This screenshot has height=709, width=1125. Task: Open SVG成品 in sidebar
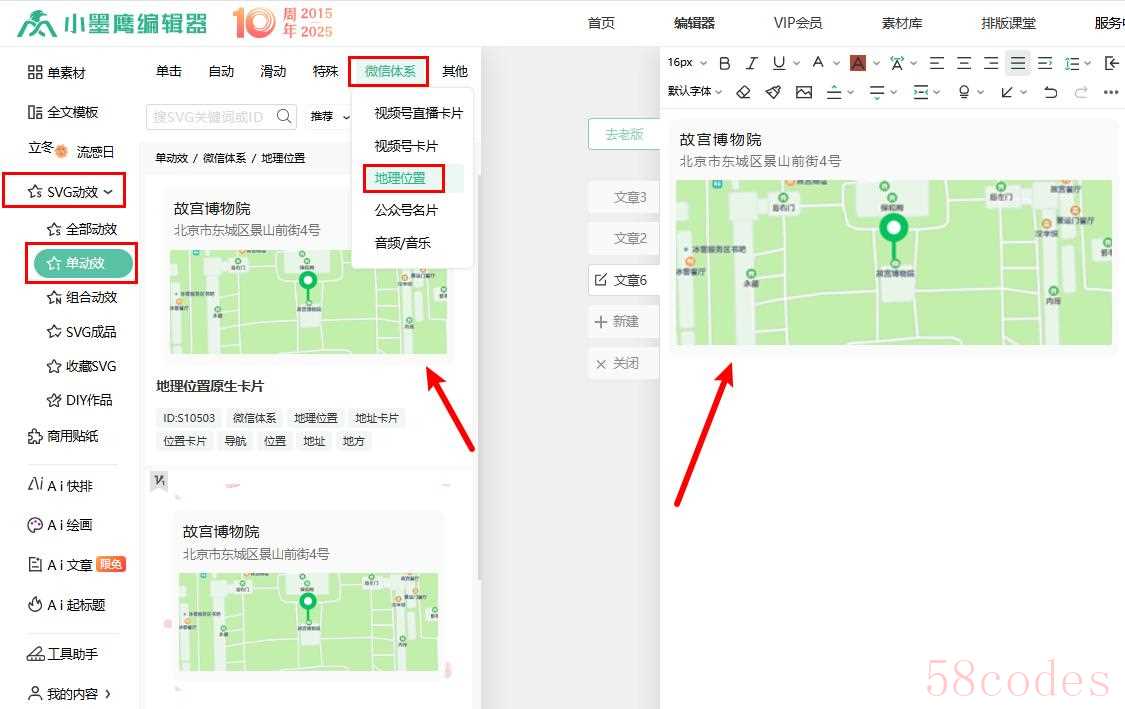click(x=81, y=332)
